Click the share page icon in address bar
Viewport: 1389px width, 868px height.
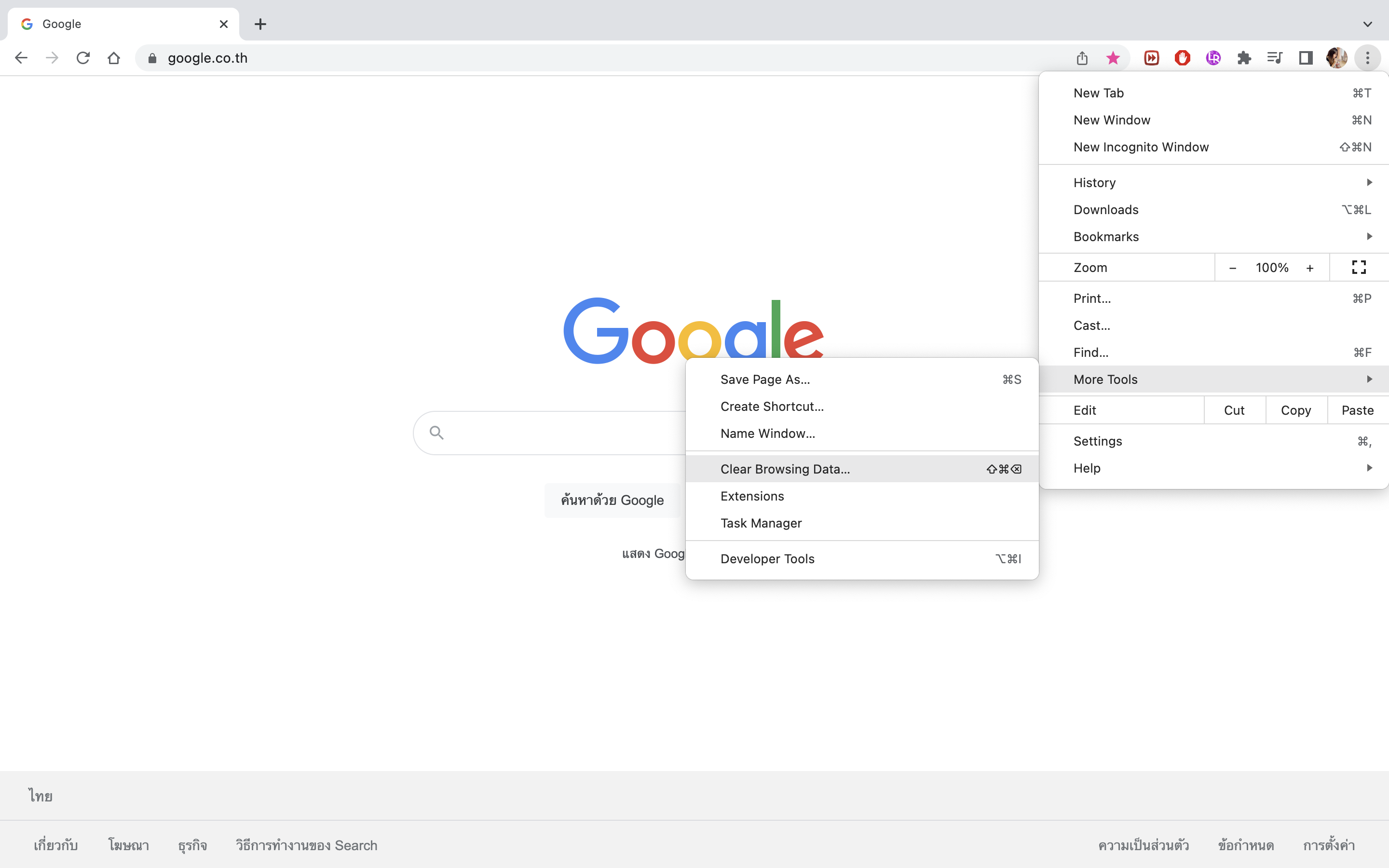tap(1082, 58)
